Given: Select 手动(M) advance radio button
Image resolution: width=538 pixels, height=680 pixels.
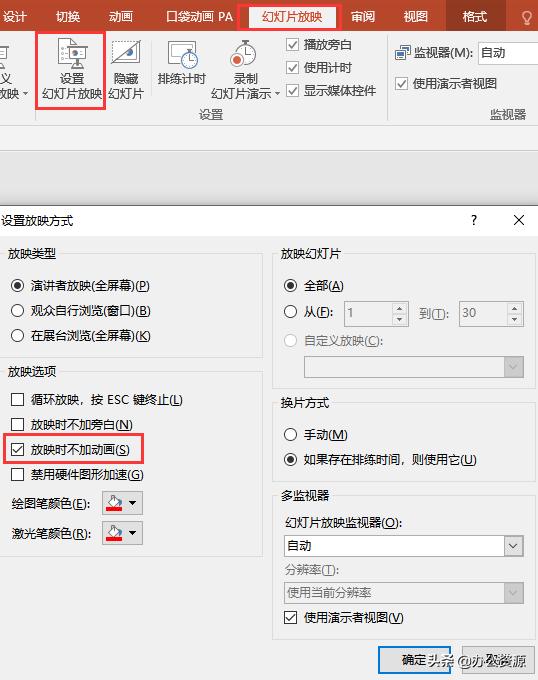Looking at the screenshot, I should point(290,435).
